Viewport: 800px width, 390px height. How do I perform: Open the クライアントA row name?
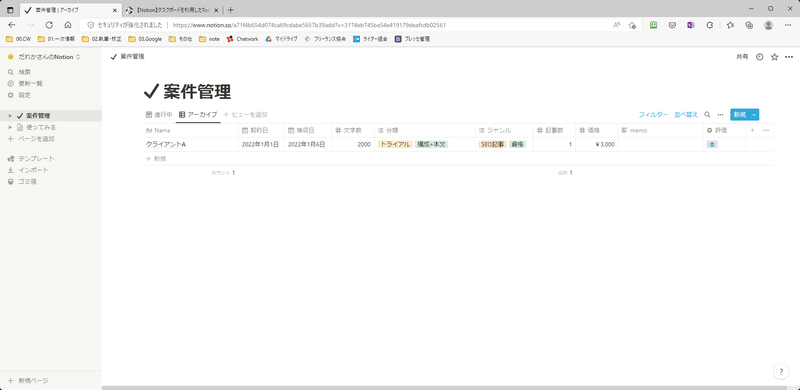166,144
